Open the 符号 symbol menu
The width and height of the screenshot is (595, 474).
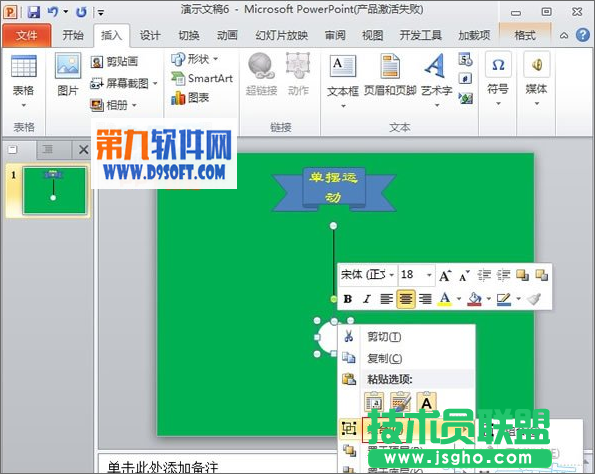coord(498,79)
